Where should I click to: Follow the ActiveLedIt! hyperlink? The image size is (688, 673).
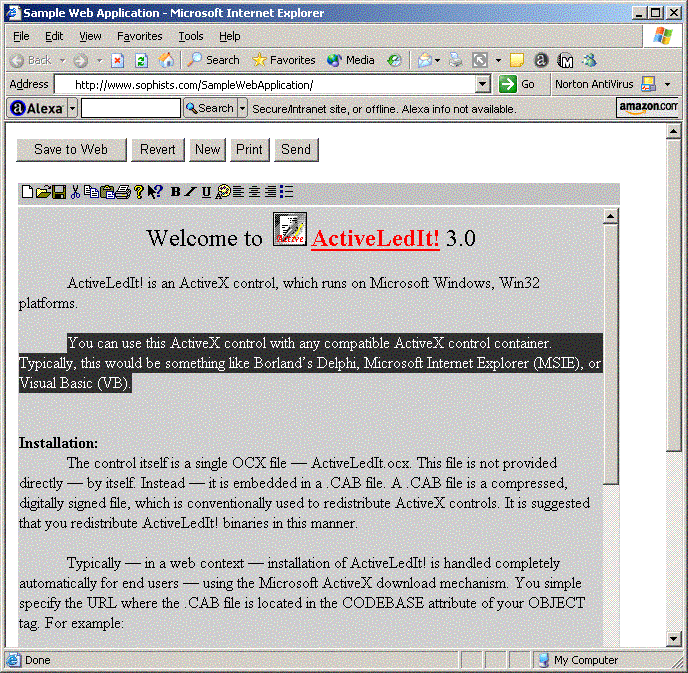(375, 238)
